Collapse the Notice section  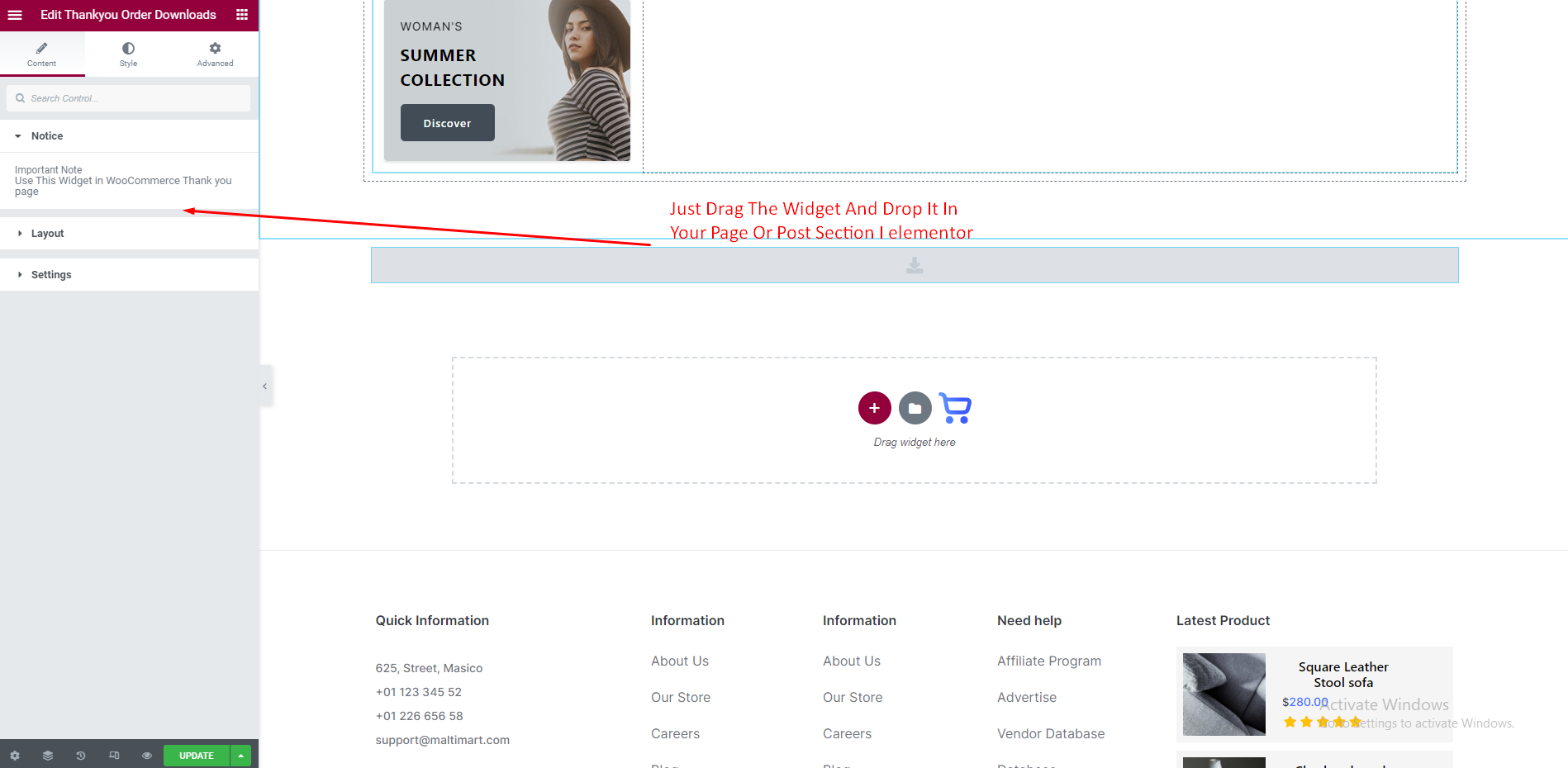tap(47, 136)
